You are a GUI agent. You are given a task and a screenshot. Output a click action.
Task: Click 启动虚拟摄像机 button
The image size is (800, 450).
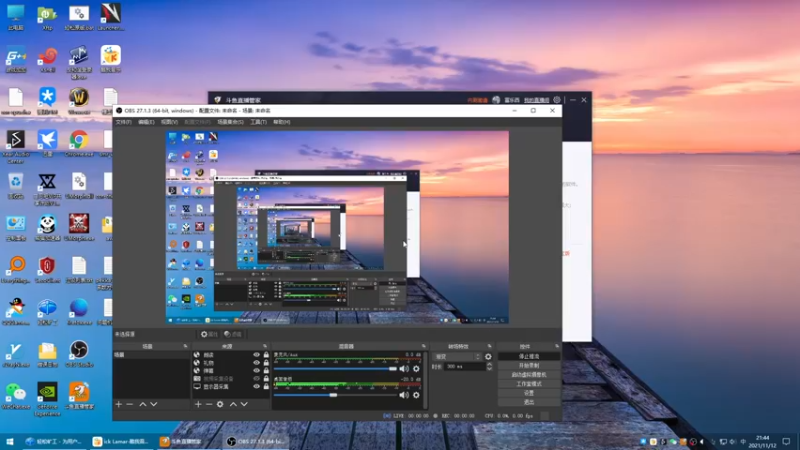(529, 374)
